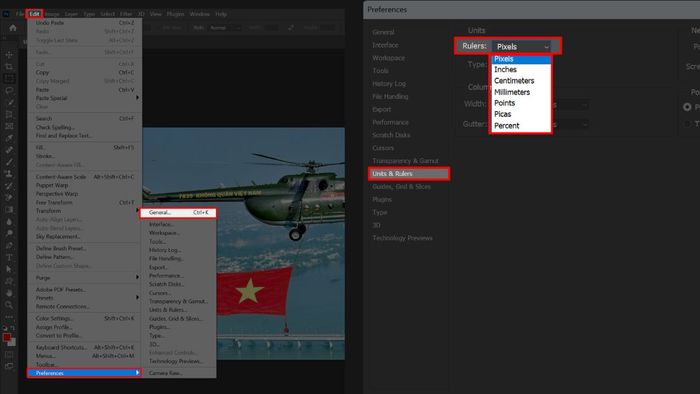Select the Eyedropper tool

click(9, 138)
